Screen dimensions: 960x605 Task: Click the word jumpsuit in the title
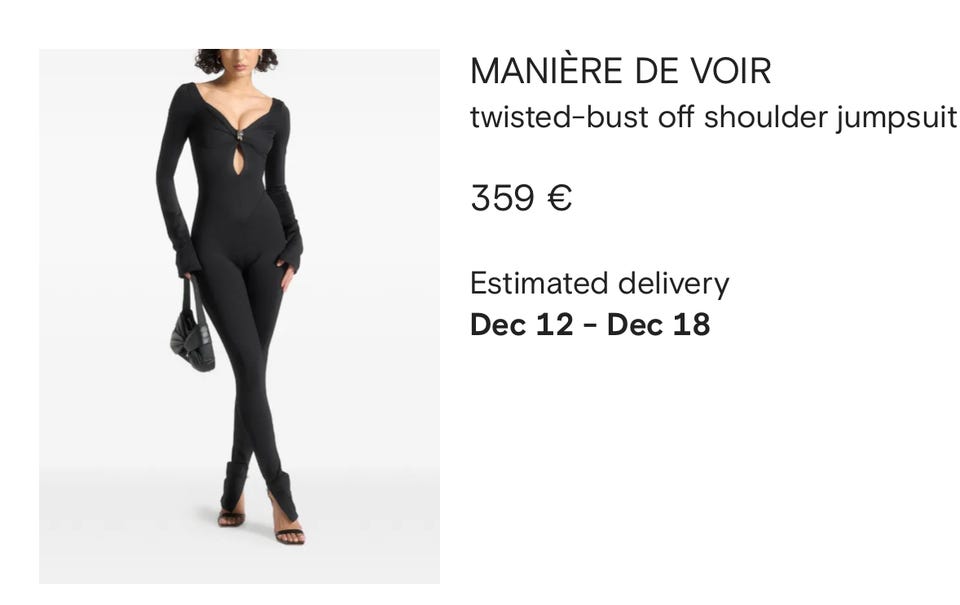point(896,118)
